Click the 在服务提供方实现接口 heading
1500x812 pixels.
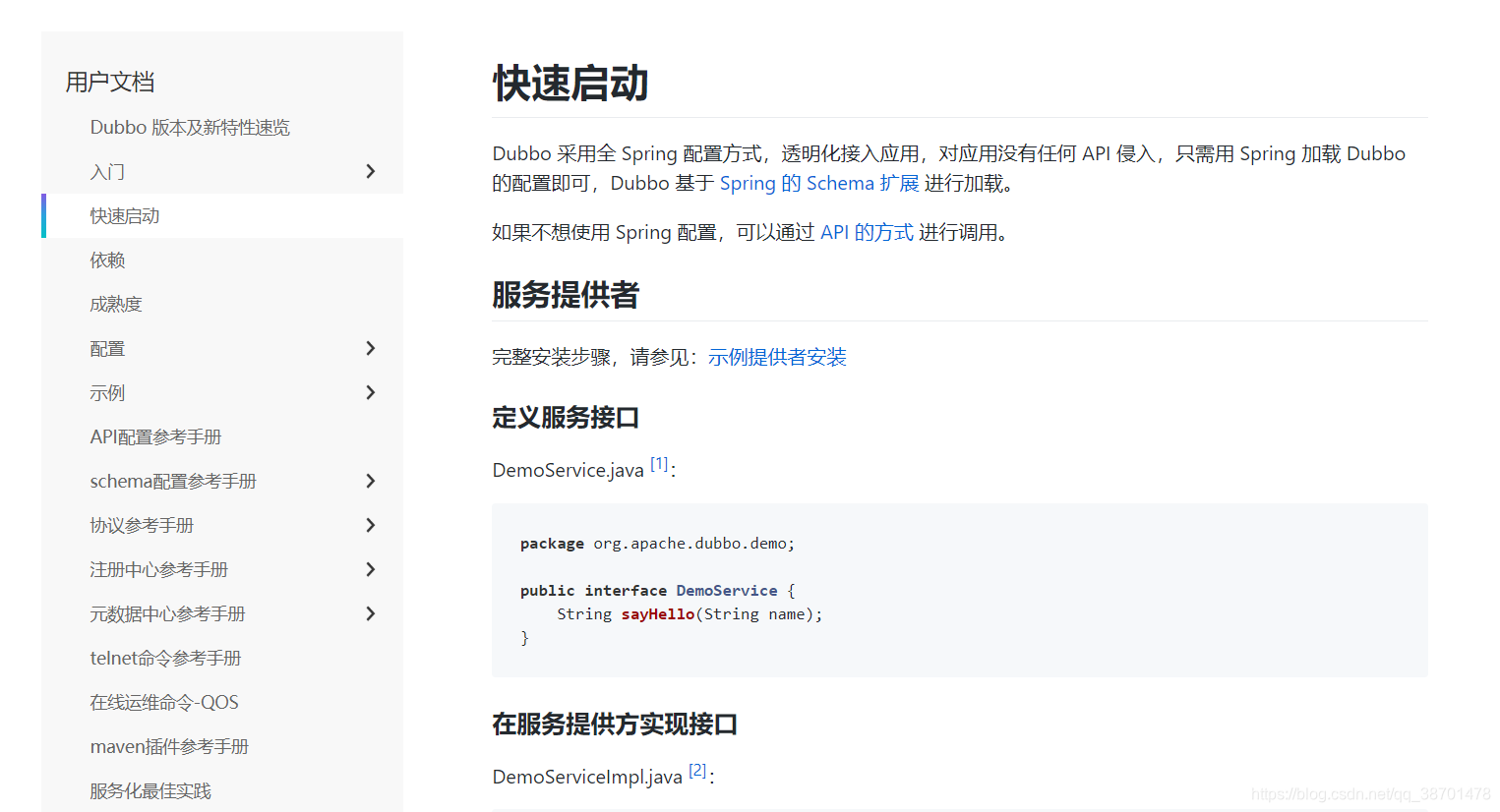[615, 725]
